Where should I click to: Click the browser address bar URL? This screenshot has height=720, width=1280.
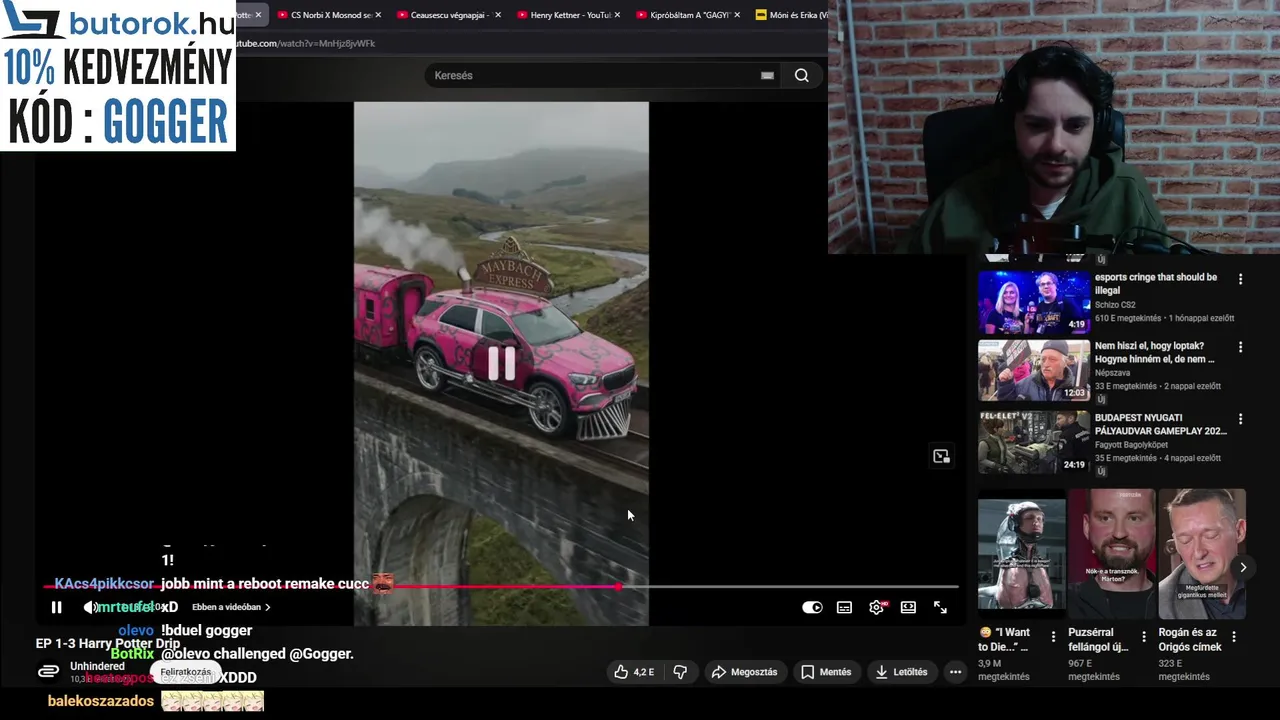tap(305, 43)
